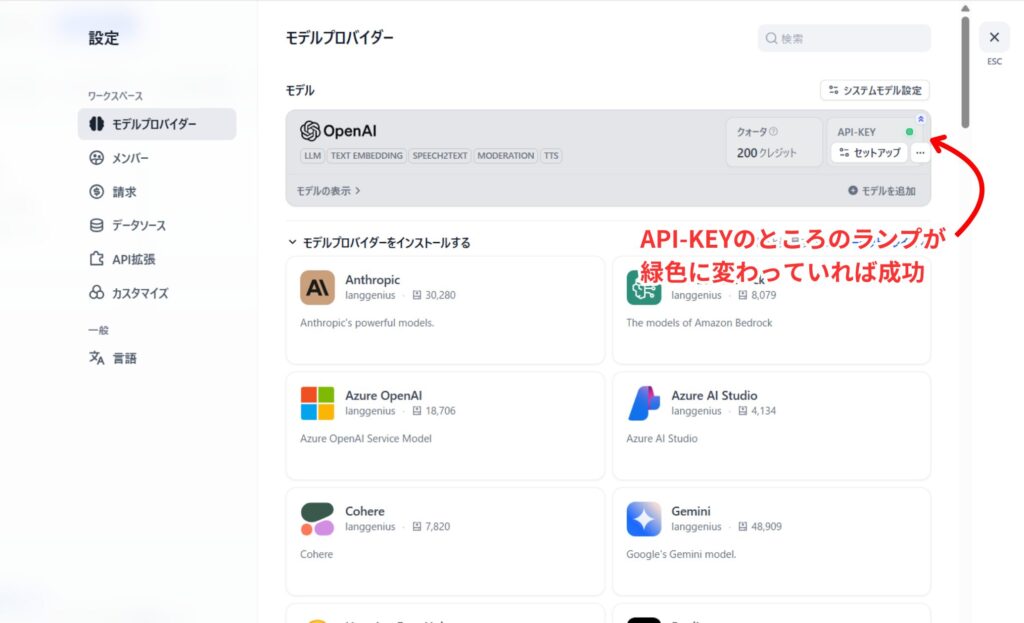Click the MODERATION tag
Screen dimensions: 1024x623
[505, 155]
